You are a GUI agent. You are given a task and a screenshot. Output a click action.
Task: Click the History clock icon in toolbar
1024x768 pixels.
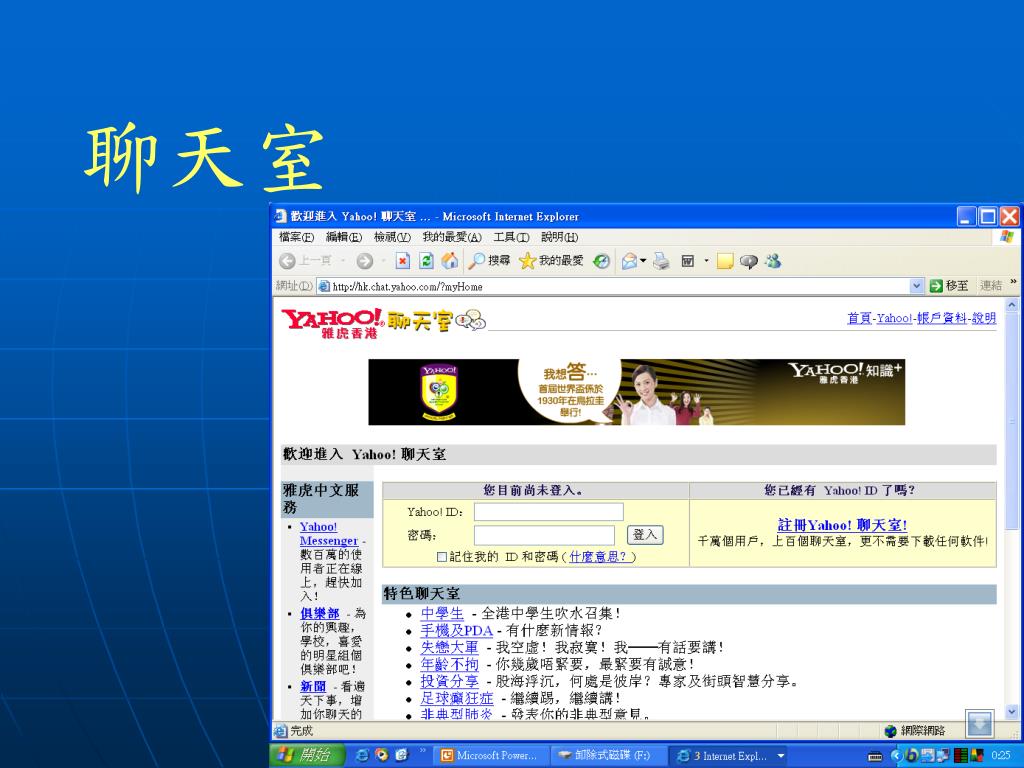pyautogui.click(x=601, y=261)
